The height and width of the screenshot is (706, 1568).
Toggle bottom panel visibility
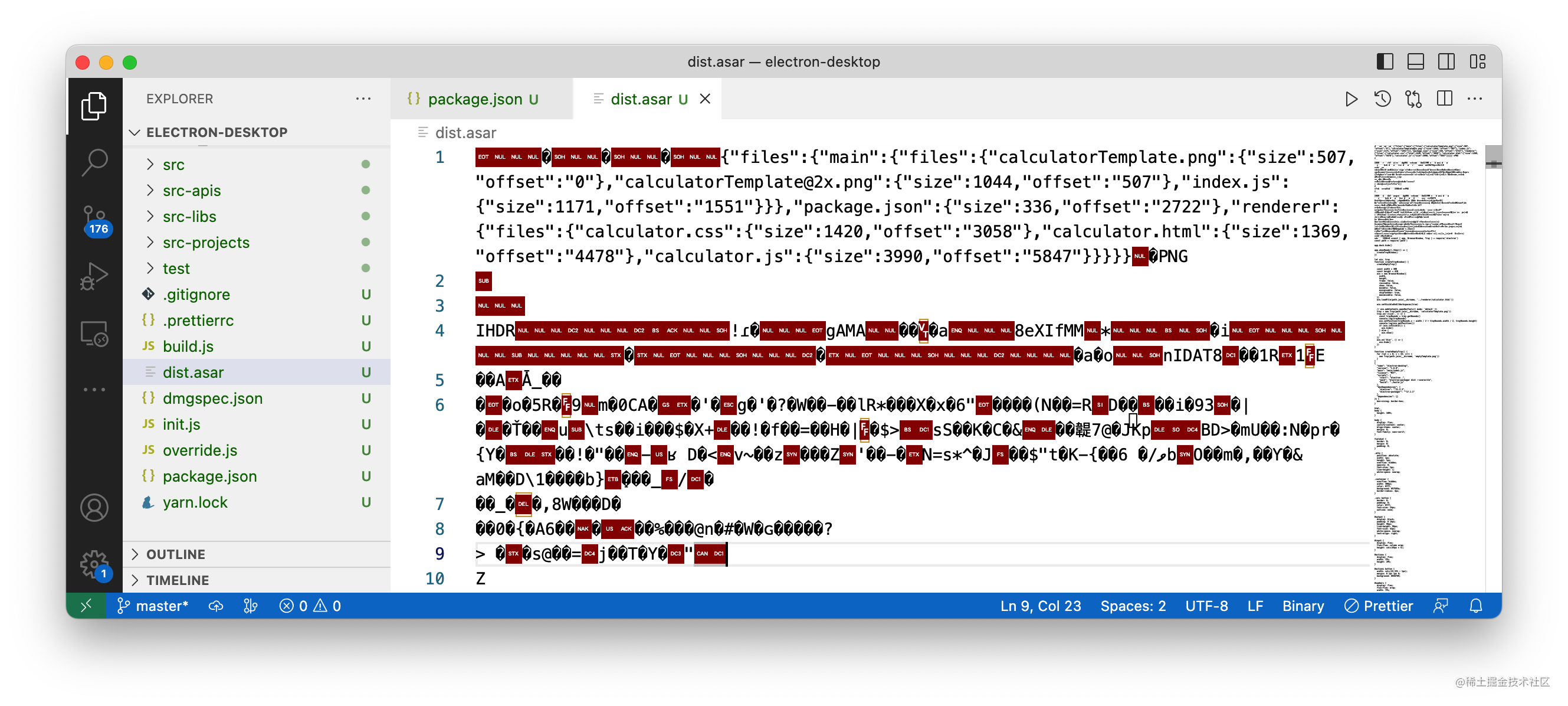(1416, 61)
